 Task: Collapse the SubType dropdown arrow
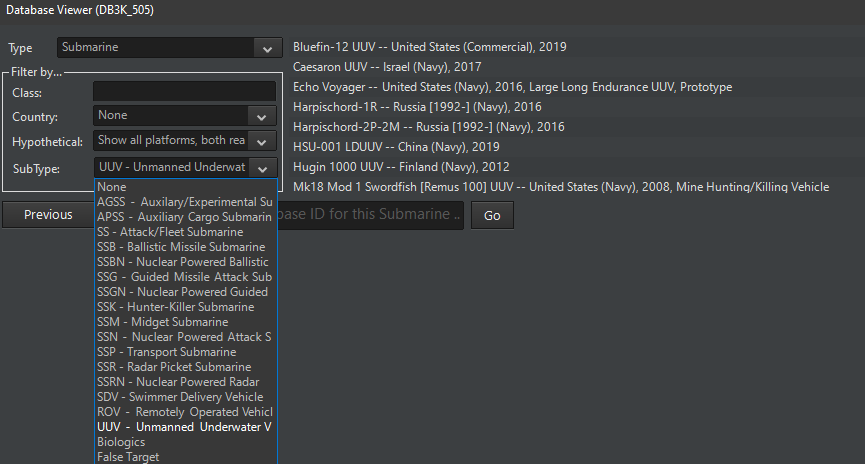(x=263, y=168)
